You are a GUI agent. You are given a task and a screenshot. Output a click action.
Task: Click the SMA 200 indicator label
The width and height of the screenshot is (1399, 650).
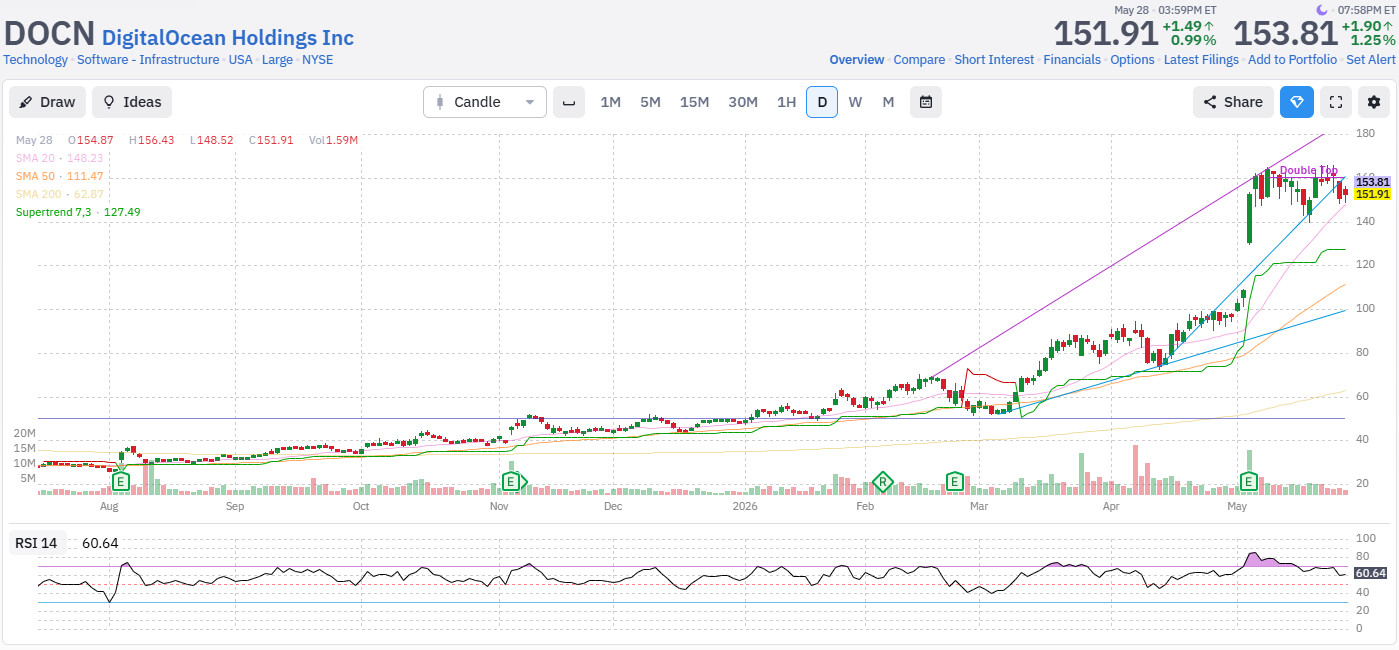[59, 194]
